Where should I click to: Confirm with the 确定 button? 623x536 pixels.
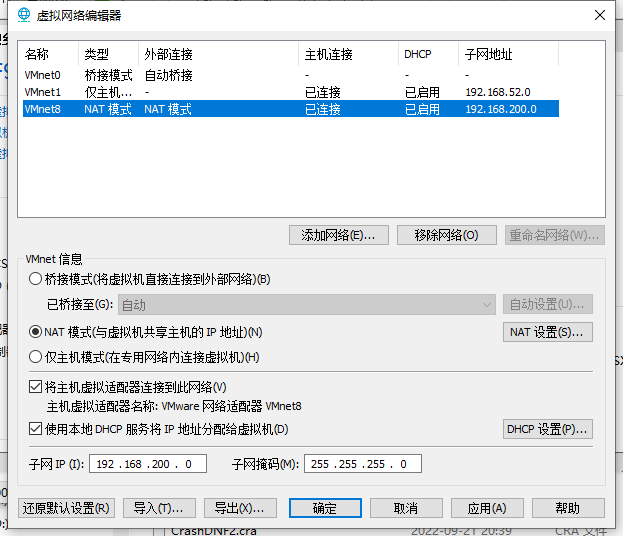(x=325, y=508)
